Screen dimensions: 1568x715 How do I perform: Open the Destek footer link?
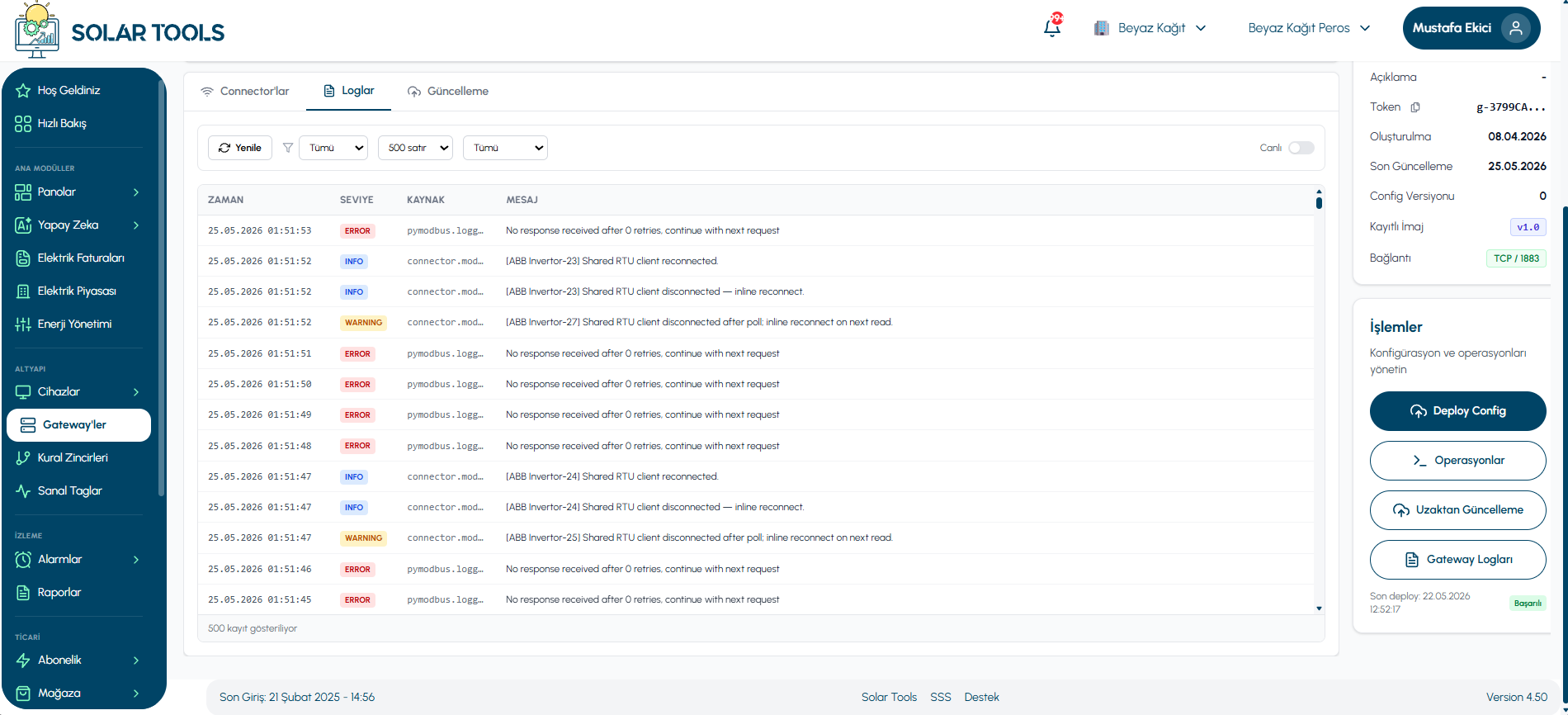(x=981, y=697)
